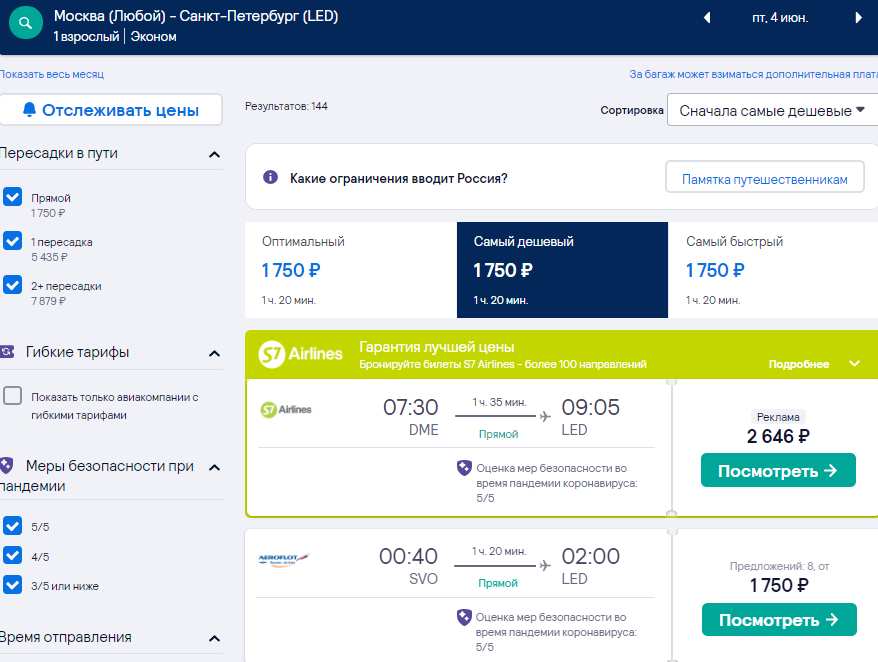This screenshot has height=662, width=878.
Task: Enable flexible fares airlines only checkbox
Action: (13, 395)
